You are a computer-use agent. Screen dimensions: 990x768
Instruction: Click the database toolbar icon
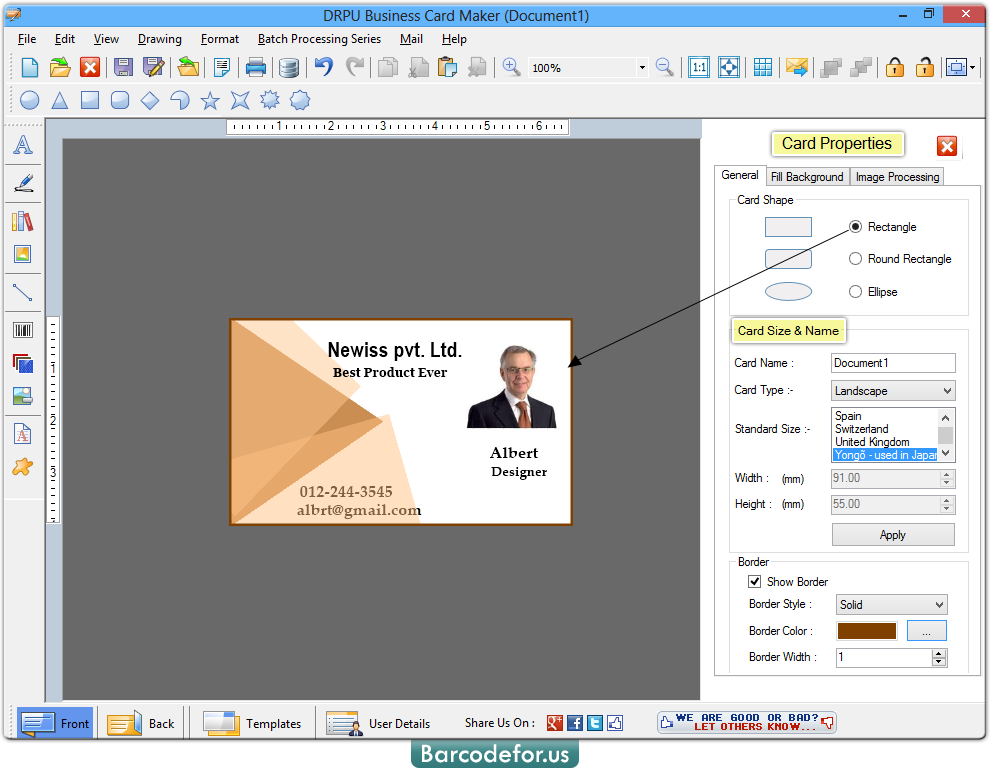tap(289, 67)
